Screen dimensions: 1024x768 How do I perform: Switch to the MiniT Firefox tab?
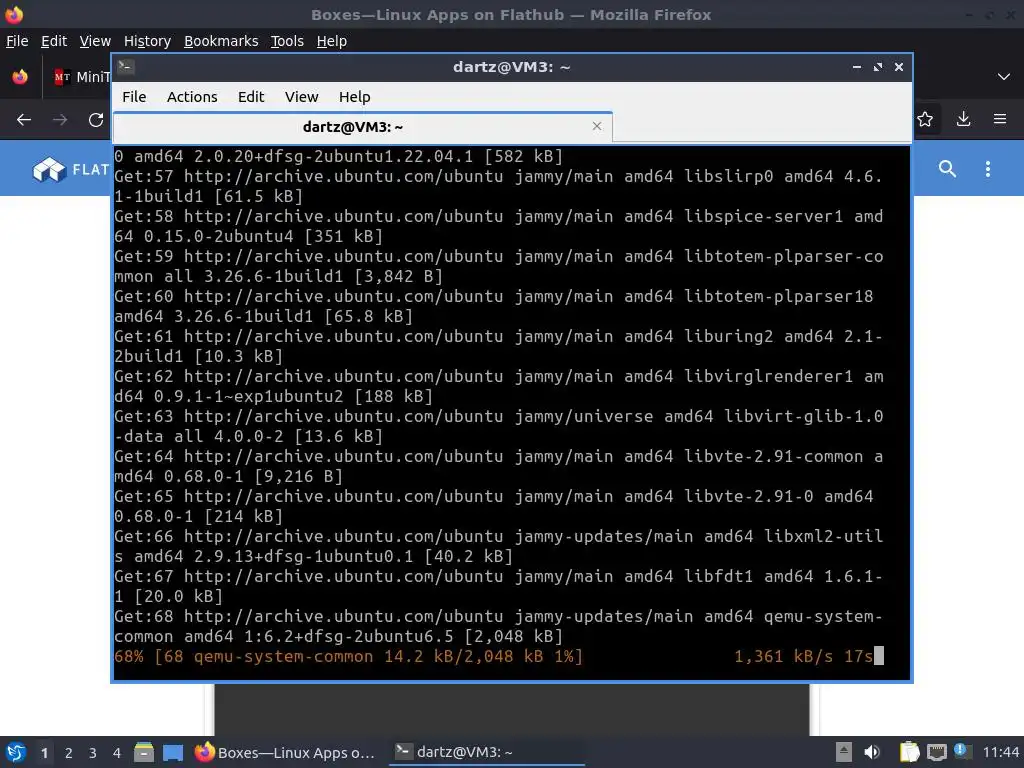click(x=81, y=77)
